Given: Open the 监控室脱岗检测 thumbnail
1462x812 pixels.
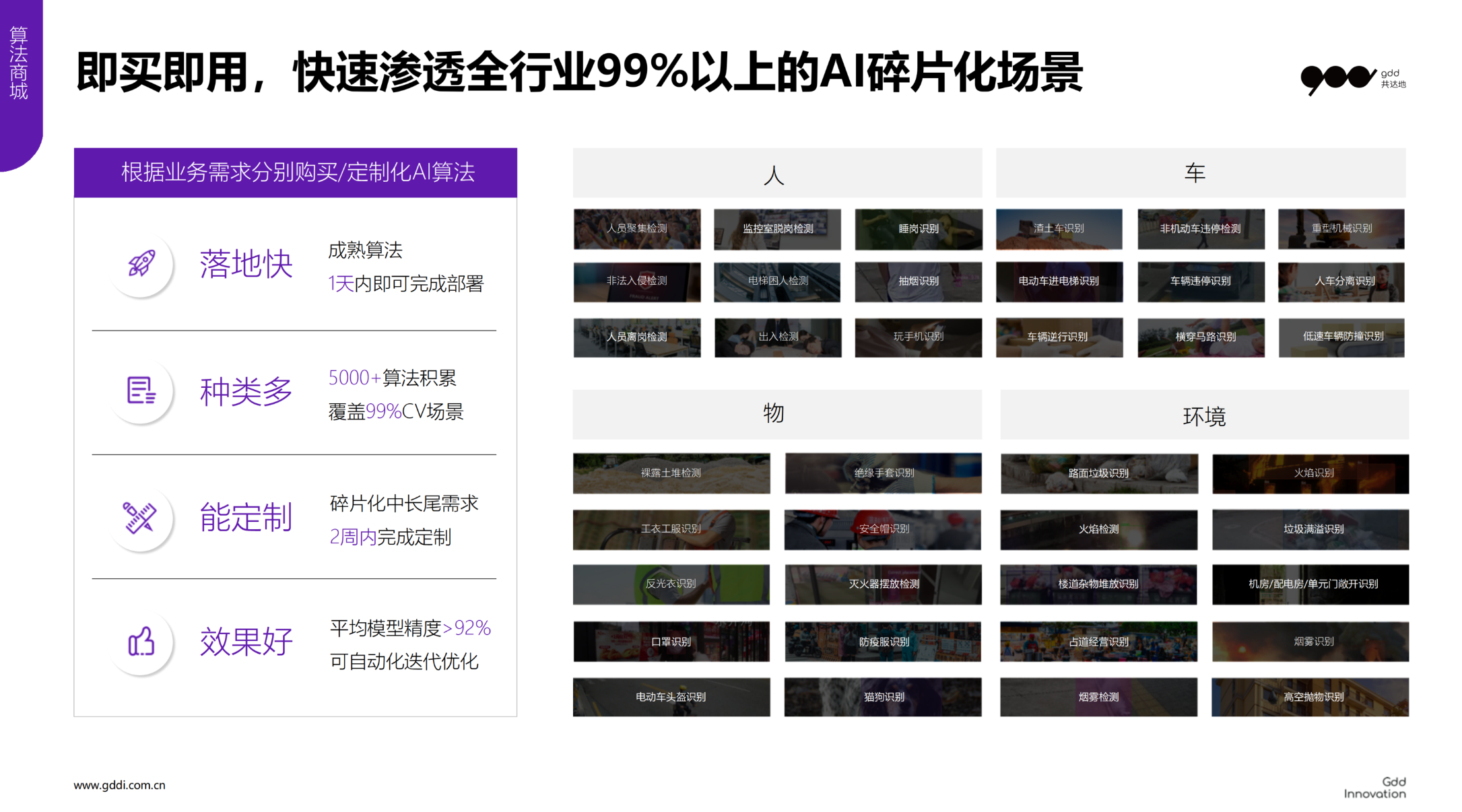Looking at the screenshot, I should (778, 229).
